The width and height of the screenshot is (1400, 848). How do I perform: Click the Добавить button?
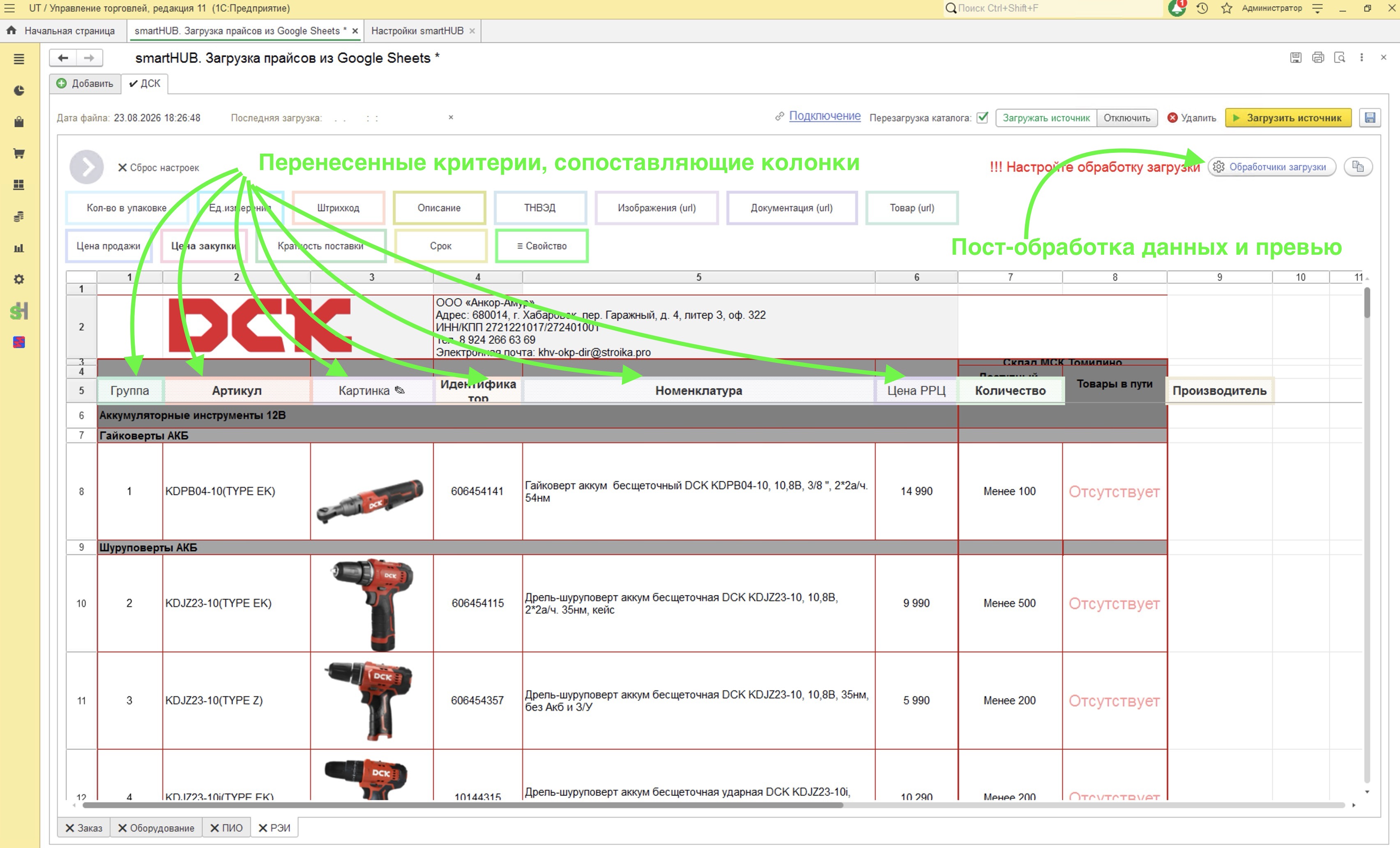(85, 83)
